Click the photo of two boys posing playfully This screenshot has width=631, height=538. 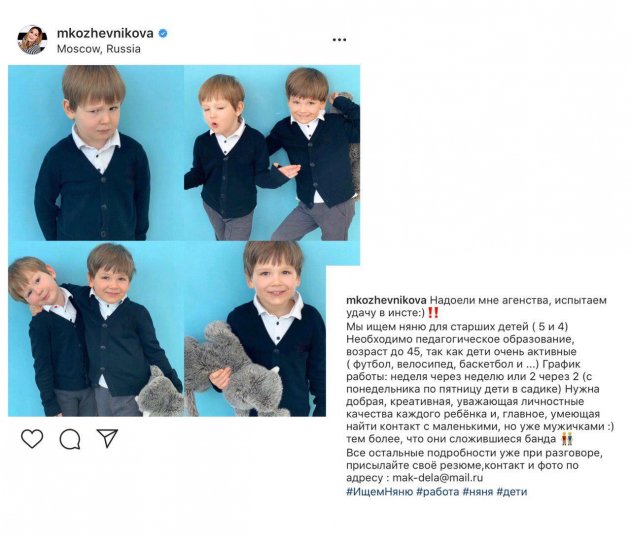tap(272, 153)
